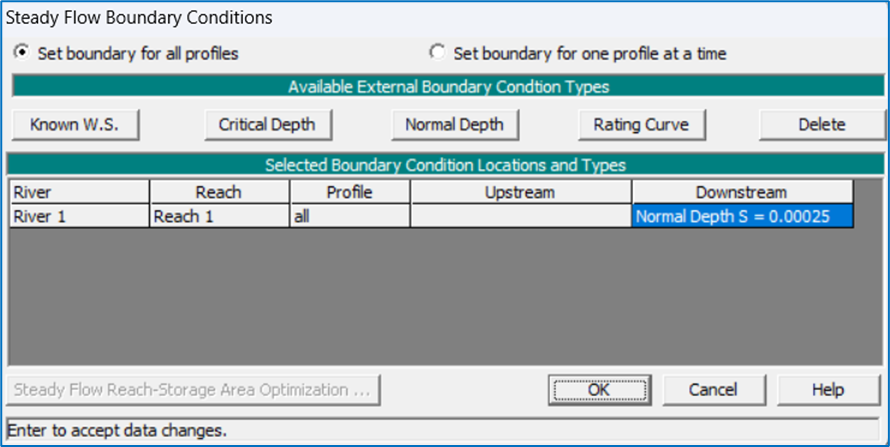Open Rating Curve boundary condition
The image size is (890, 447).
coord(641,125)
